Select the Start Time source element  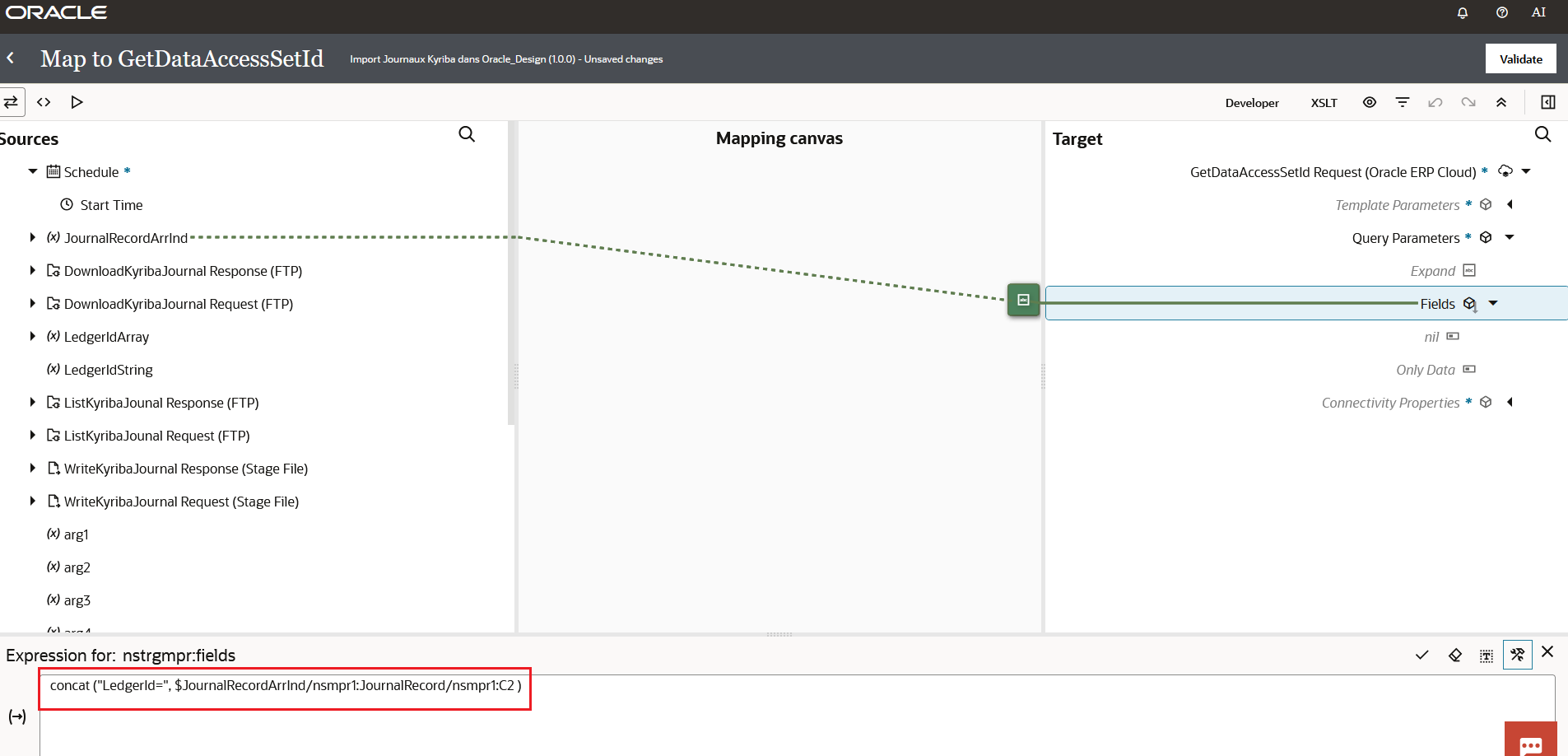pyautogui.click(x=111, y=205)
